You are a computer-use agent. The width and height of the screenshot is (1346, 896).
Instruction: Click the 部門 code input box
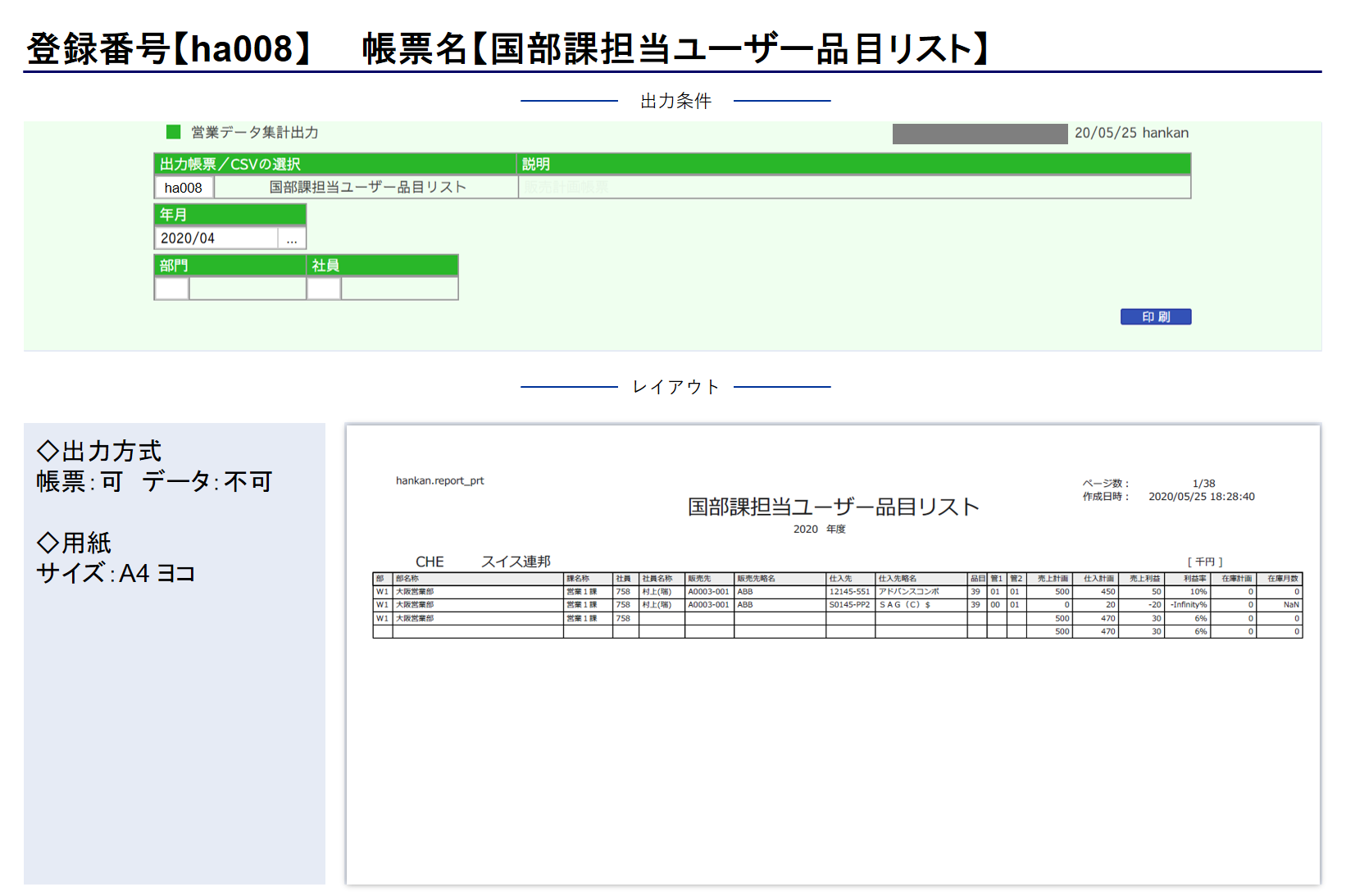pos(171,289)
